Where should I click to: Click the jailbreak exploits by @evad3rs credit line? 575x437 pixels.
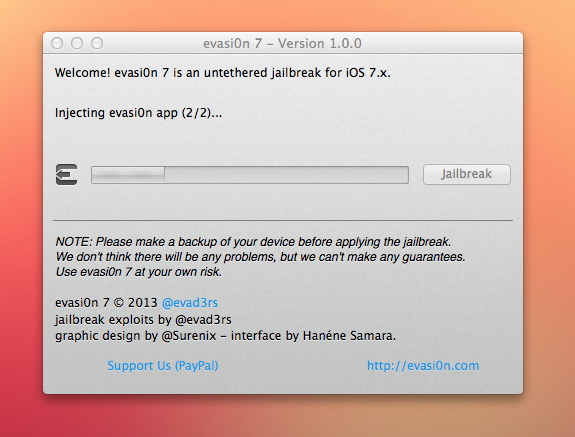click(143, 320)
